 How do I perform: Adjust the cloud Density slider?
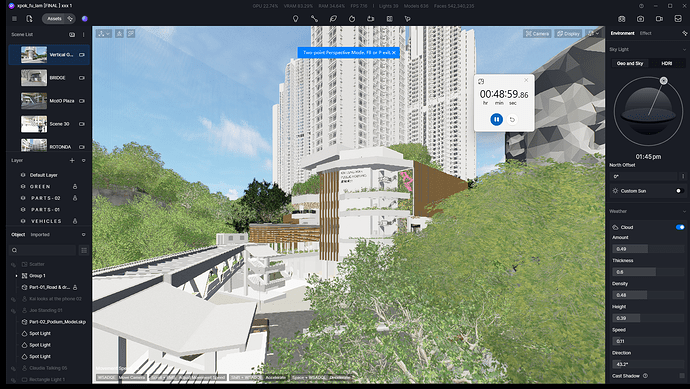pyautogui.click(x=648, y=295)
